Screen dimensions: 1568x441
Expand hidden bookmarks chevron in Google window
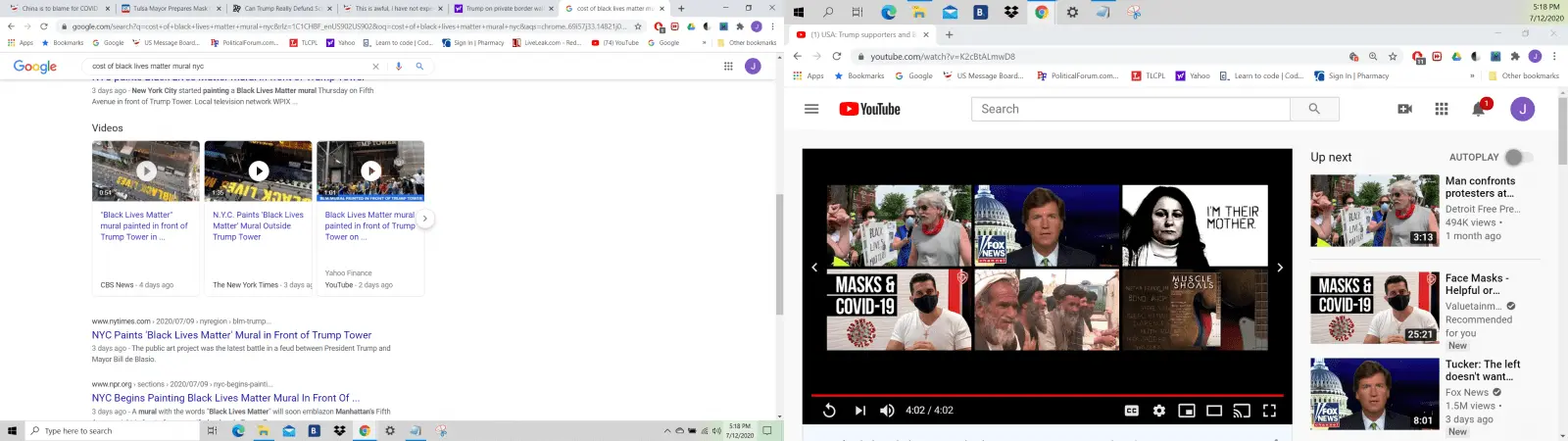[705, 42]
